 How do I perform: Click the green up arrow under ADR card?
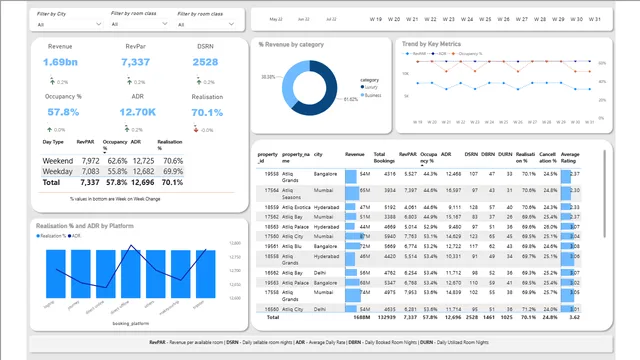(127, 129)
